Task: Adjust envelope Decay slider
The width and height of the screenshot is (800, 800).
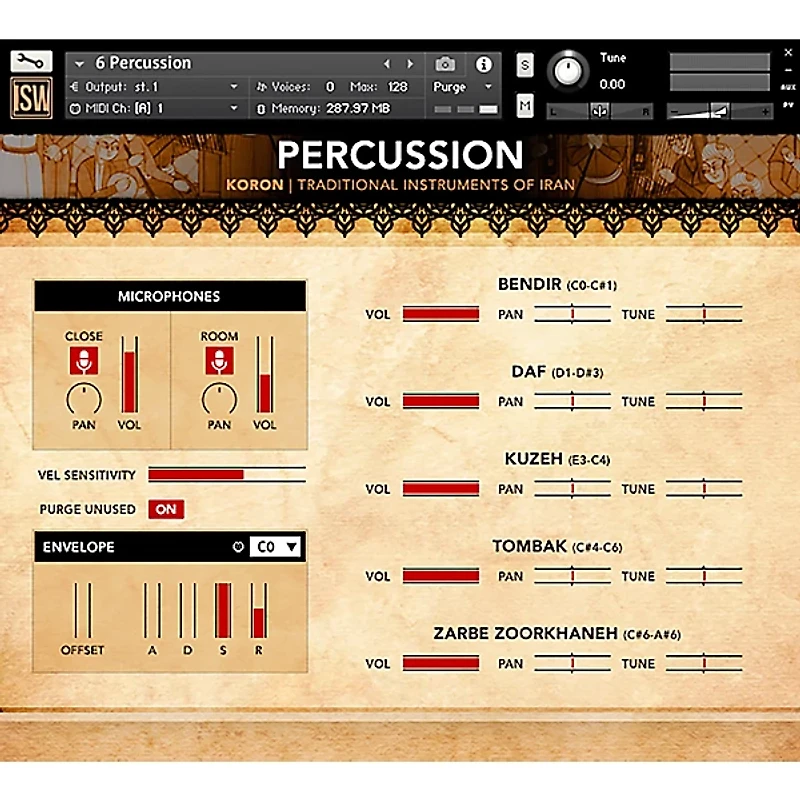Action: (188, 610)
